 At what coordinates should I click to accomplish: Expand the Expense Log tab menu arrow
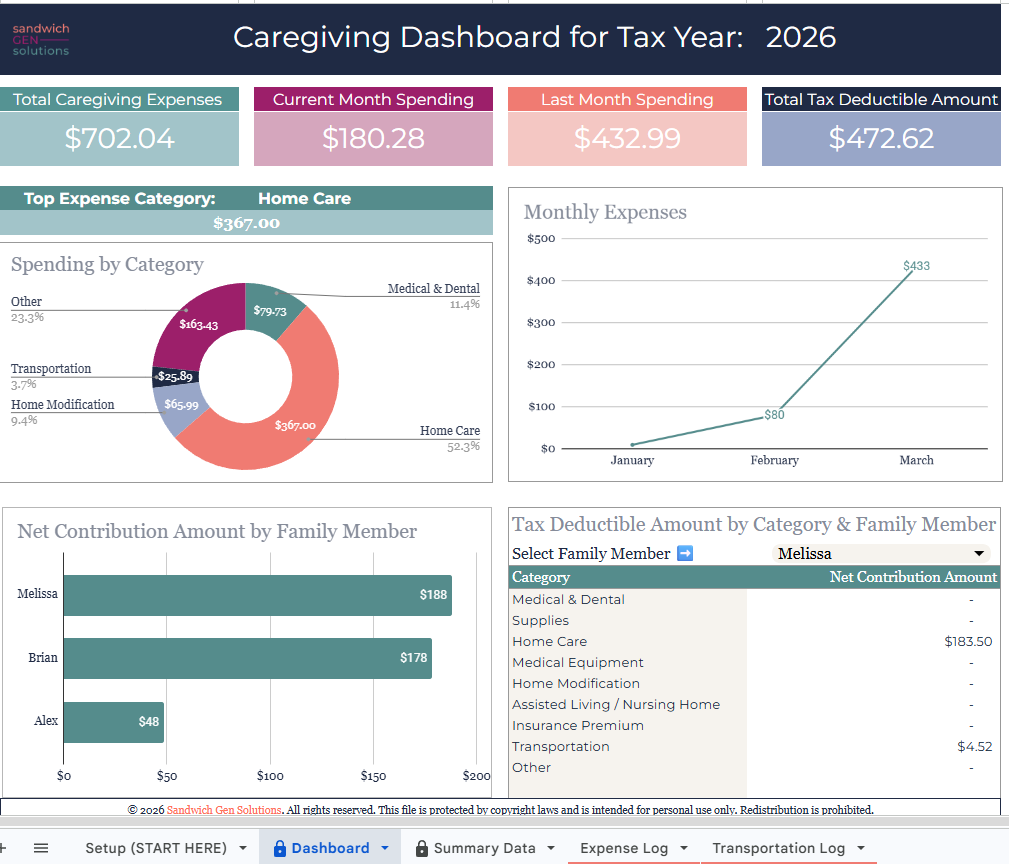pos(683,848)
